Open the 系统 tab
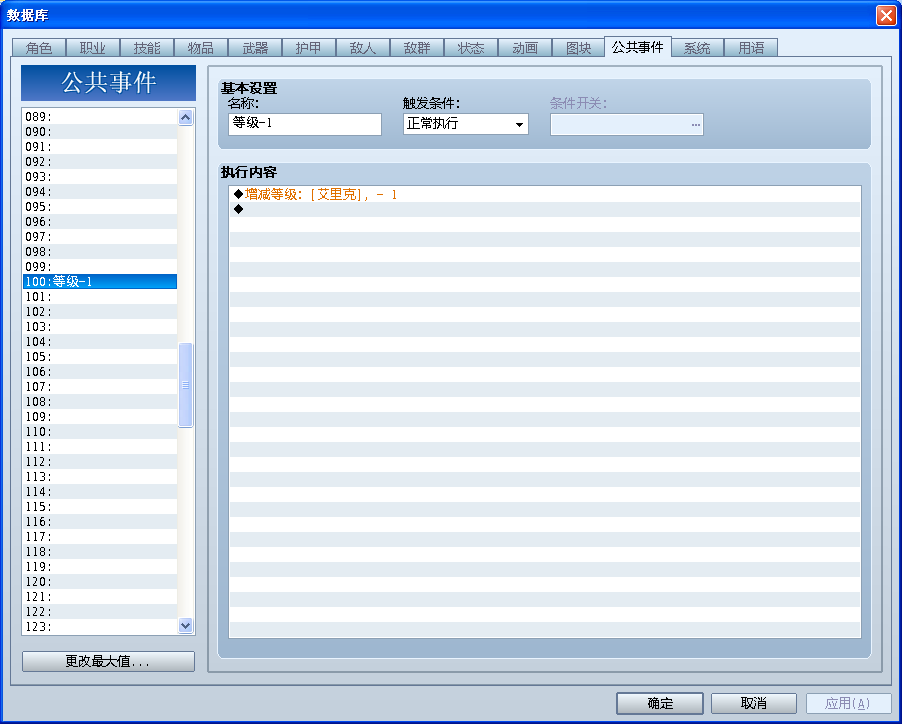 click(697, 48)
